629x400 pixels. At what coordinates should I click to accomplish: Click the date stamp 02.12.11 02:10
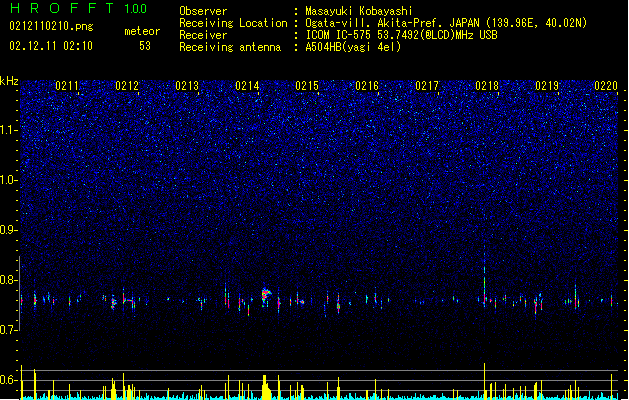click(51, 46)
